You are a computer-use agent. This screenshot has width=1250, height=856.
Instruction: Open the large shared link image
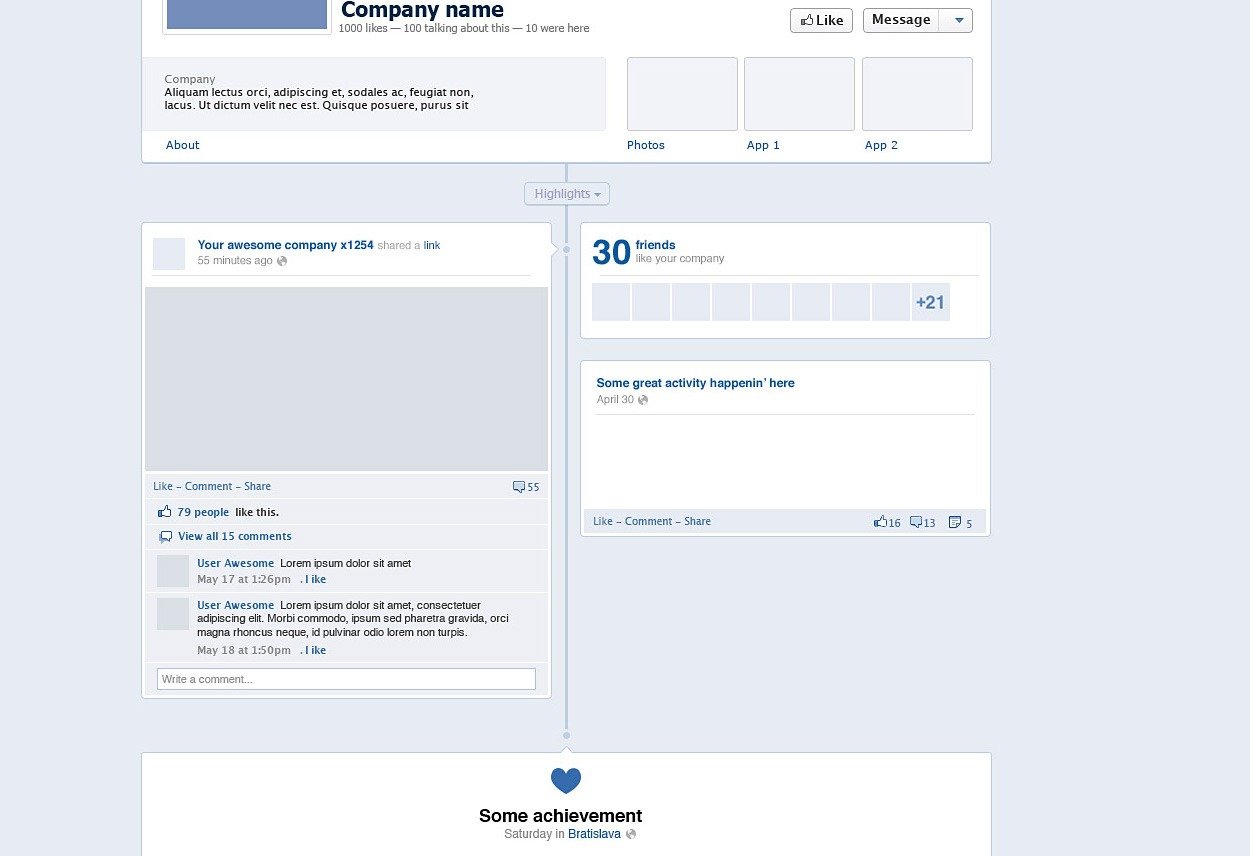coord(346,378)
